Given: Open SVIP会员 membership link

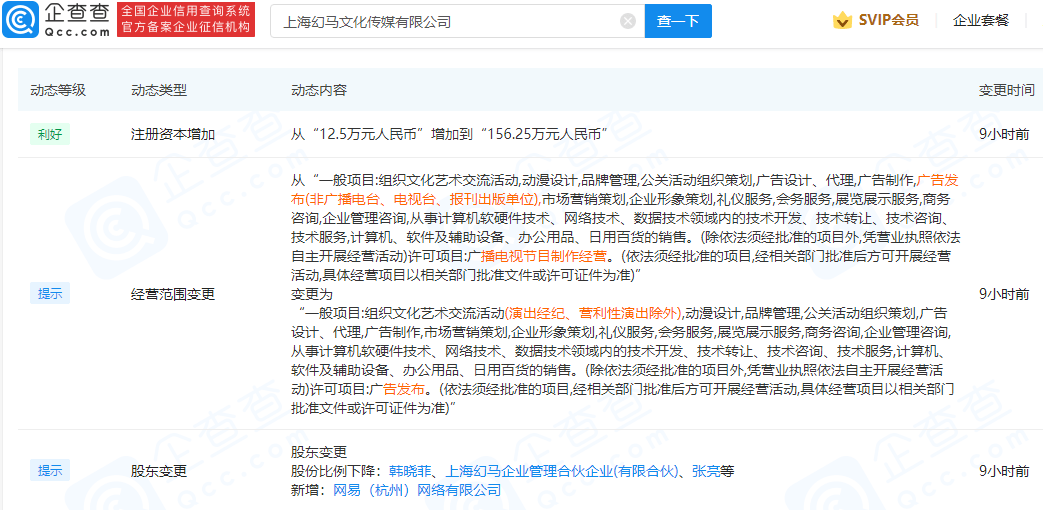Looking at the screenshot, I should pos(889,20).
